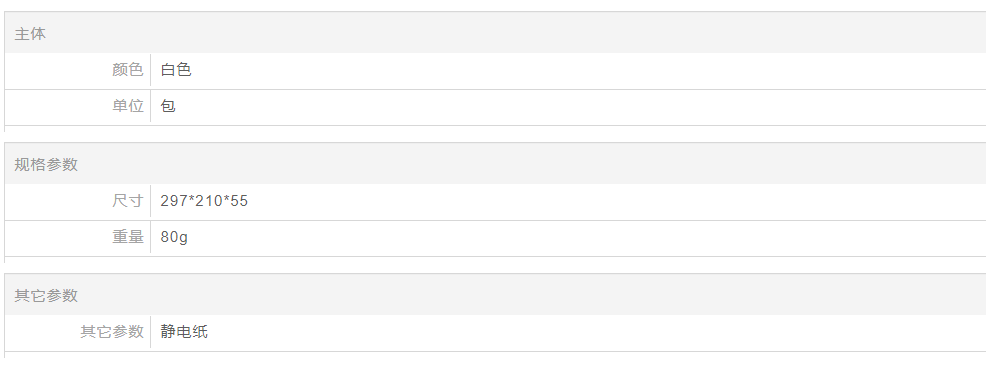
Task: Click the blank area of the 尺寸 row
Action: point(617,201)
